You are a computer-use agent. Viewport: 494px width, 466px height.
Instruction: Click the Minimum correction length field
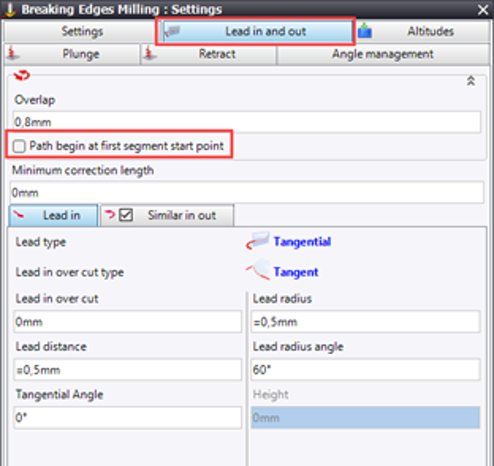pos(247,192)
